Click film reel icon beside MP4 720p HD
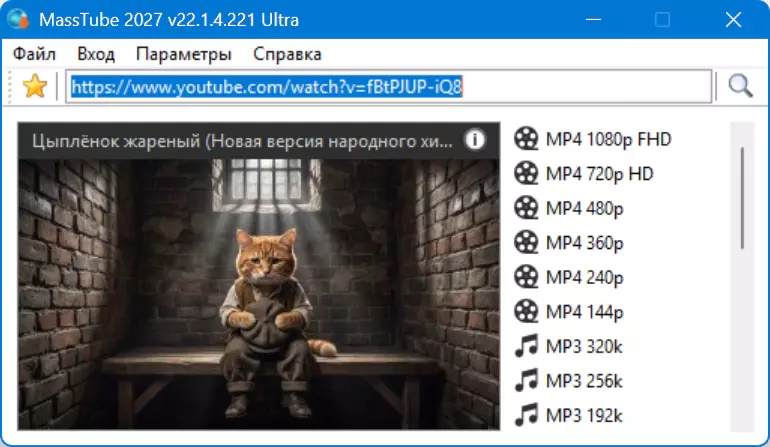This screenshot has width=770, height=447. pos(526,173)
